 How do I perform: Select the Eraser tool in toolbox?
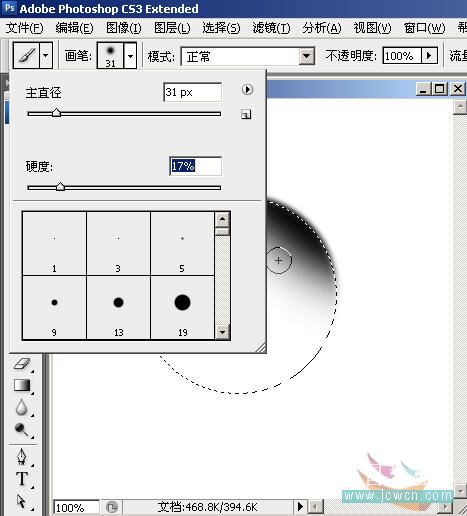22,364
